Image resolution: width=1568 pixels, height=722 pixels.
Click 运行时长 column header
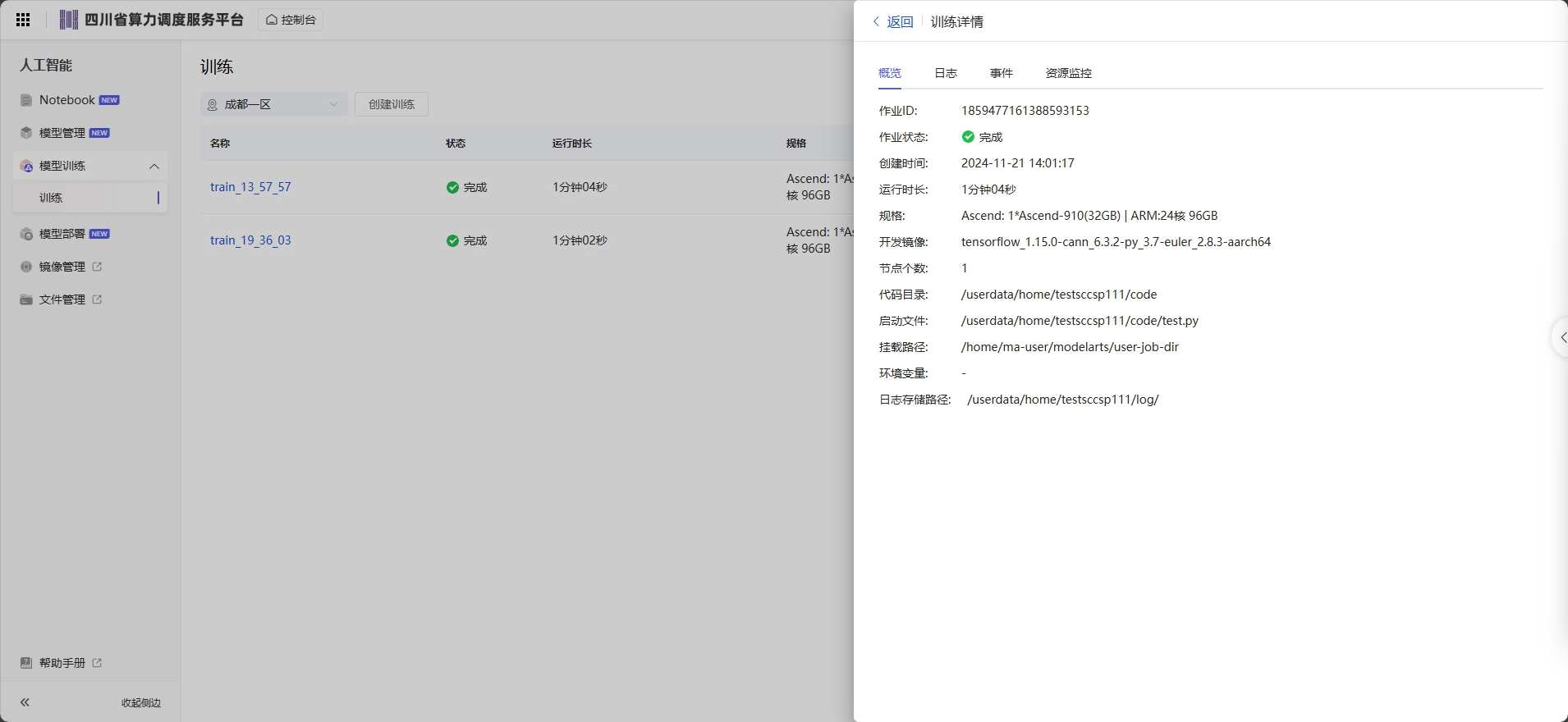click(x=572, y=143)
